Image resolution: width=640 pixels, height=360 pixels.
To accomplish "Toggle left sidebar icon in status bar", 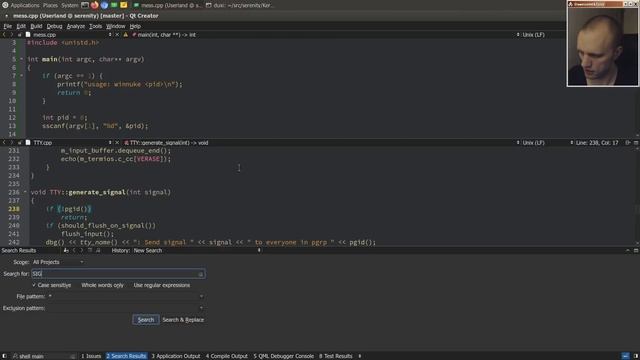I will [4, 356].
